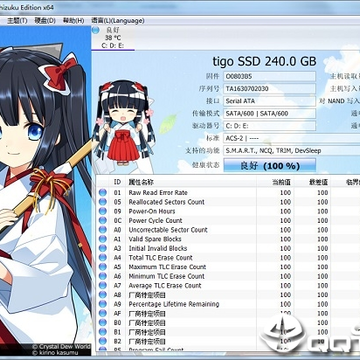This screenshot has width=360, height=360.
Task: Open the 硬盘(D) disk menu
Action: 45,21
